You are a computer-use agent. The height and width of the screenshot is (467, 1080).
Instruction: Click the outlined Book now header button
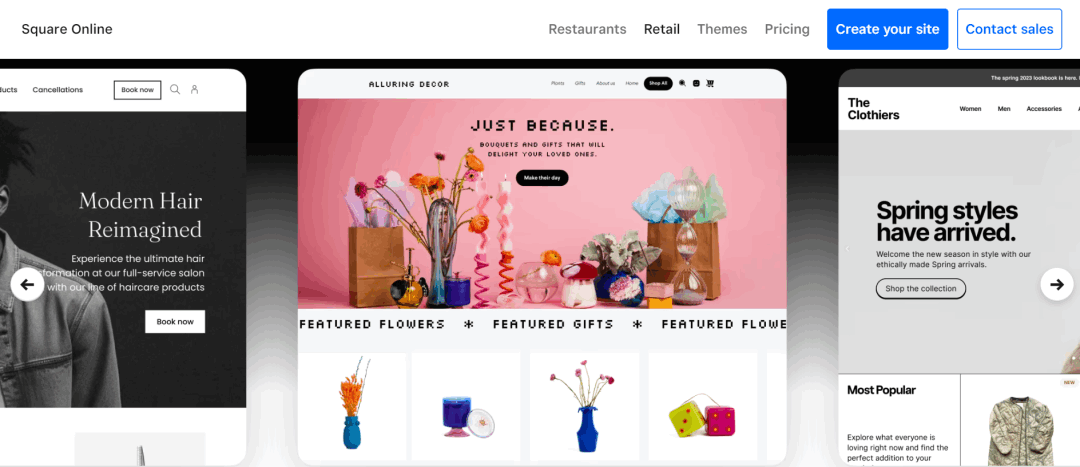138,90
